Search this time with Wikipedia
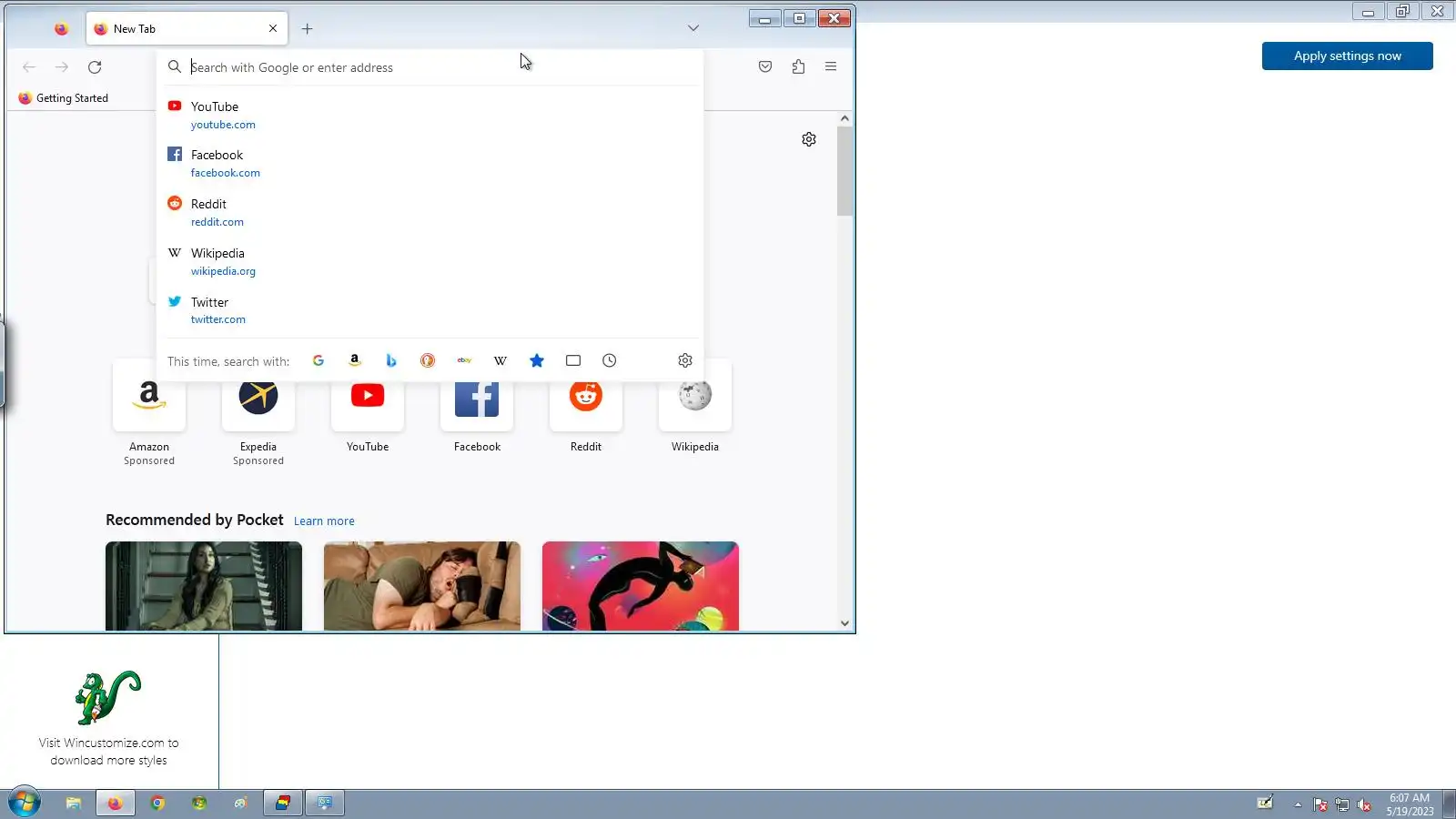 [500, 361]
